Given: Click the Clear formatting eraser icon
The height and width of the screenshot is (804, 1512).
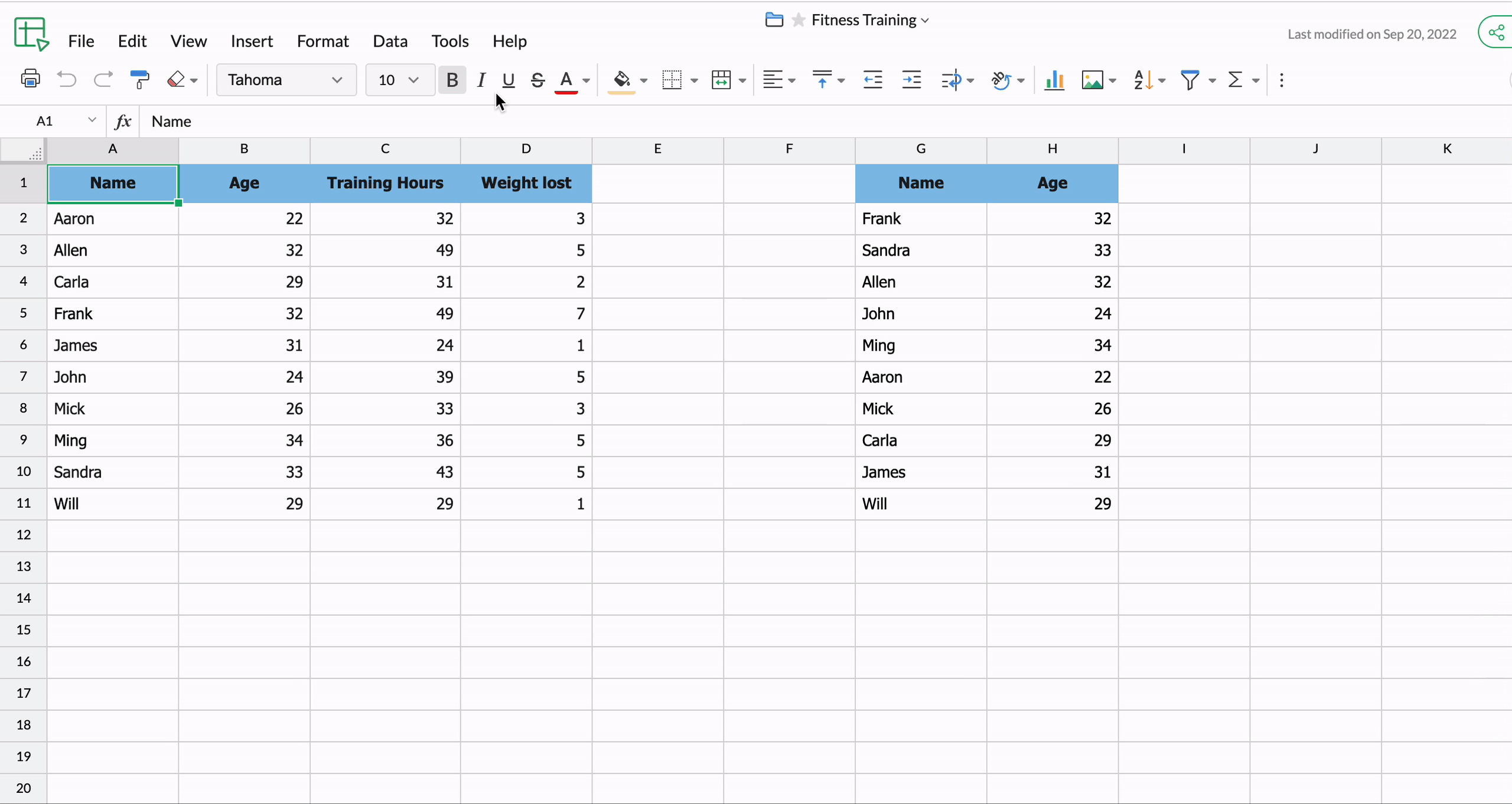Looking at the screenshot, I should tap(176, 79).
